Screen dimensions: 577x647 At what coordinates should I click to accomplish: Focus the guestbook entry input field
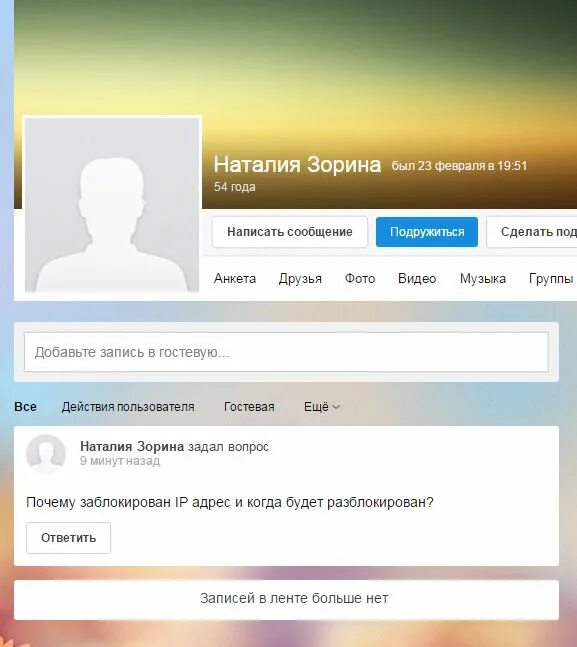click(x=286, y=352)
